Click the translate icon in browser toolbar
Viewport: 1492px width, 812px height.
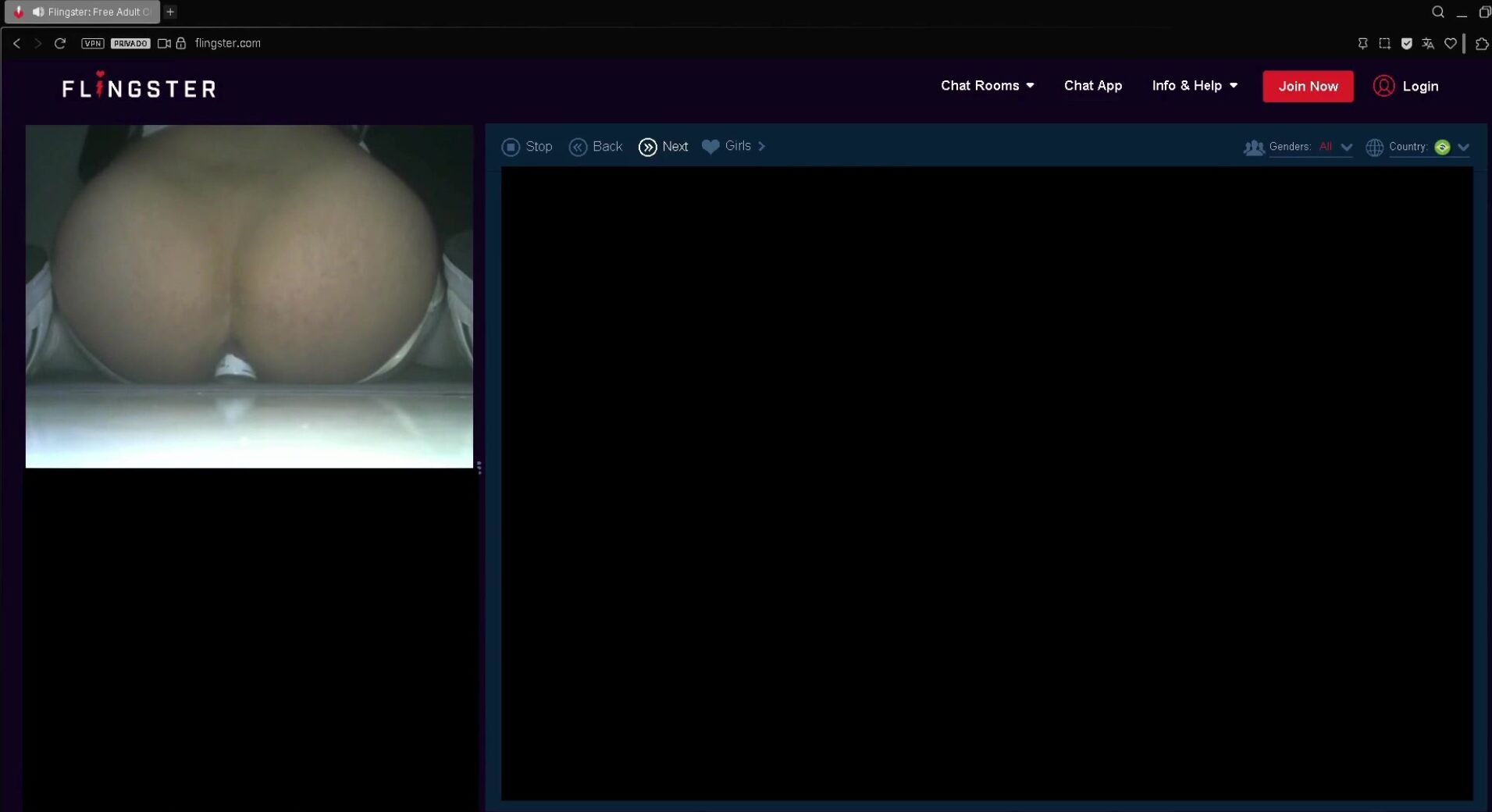pos(1428,44)
